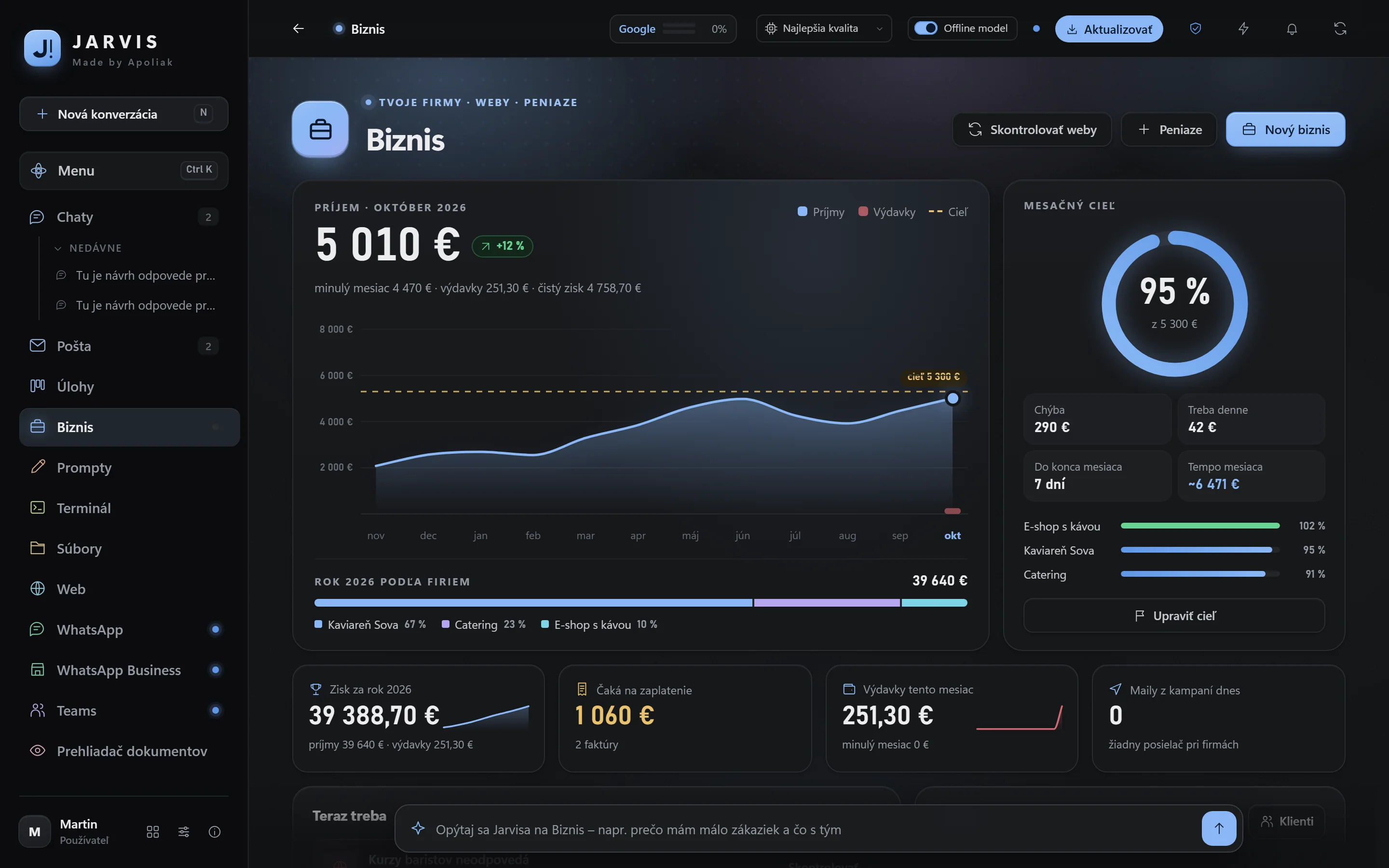Click the okt data point on the chart
Screen dimensions: 1389x868
(952, 398)
